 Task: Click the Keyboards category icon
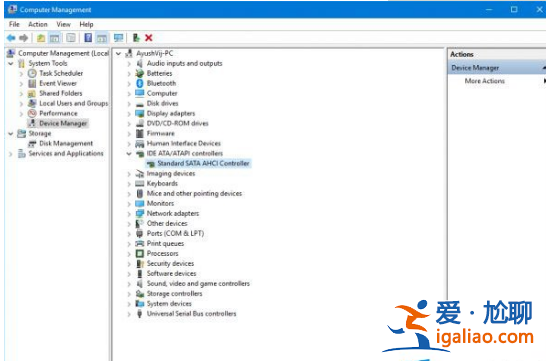[140, 184]
